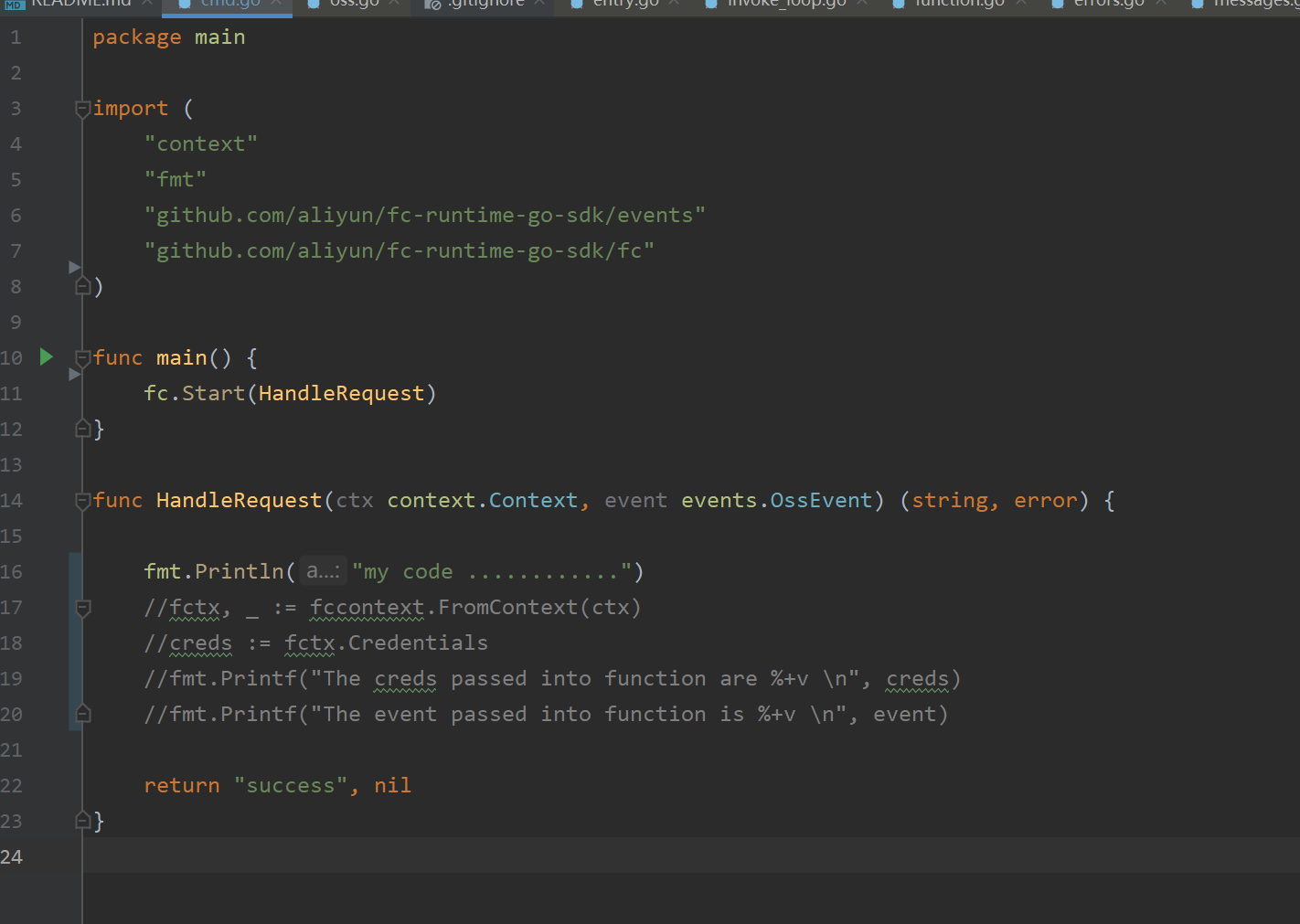Click 'nil' on line 22
1300x924 pixels.
[x=393, y=786]
